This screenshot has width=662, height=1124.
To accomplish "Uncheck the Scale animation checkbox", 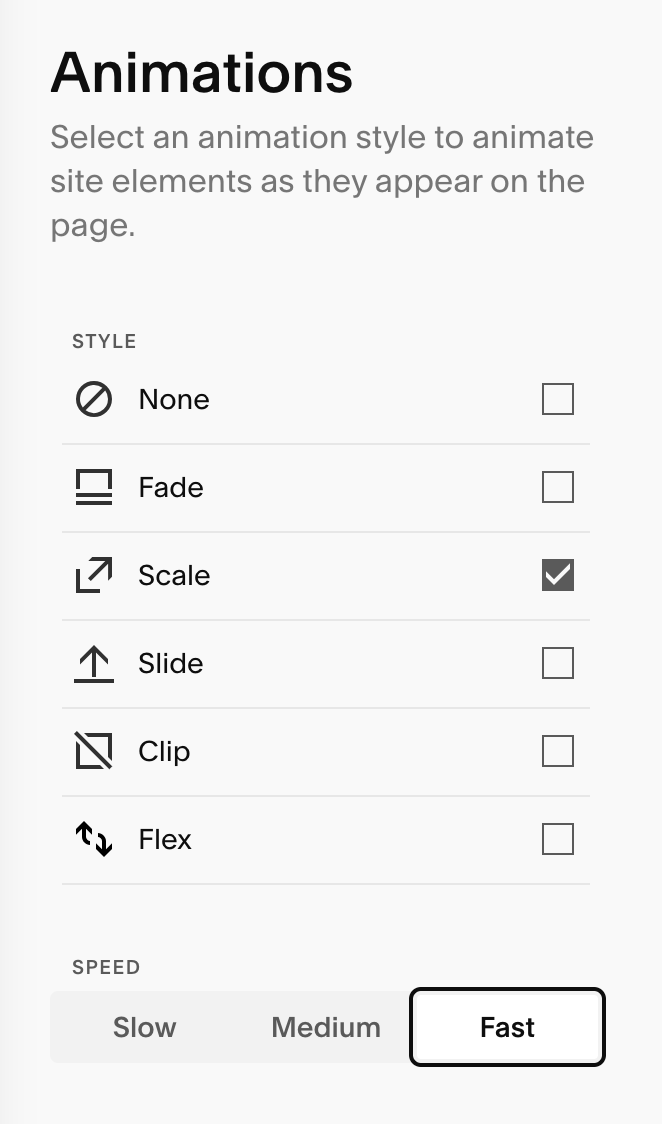I will tap(558, 576).
